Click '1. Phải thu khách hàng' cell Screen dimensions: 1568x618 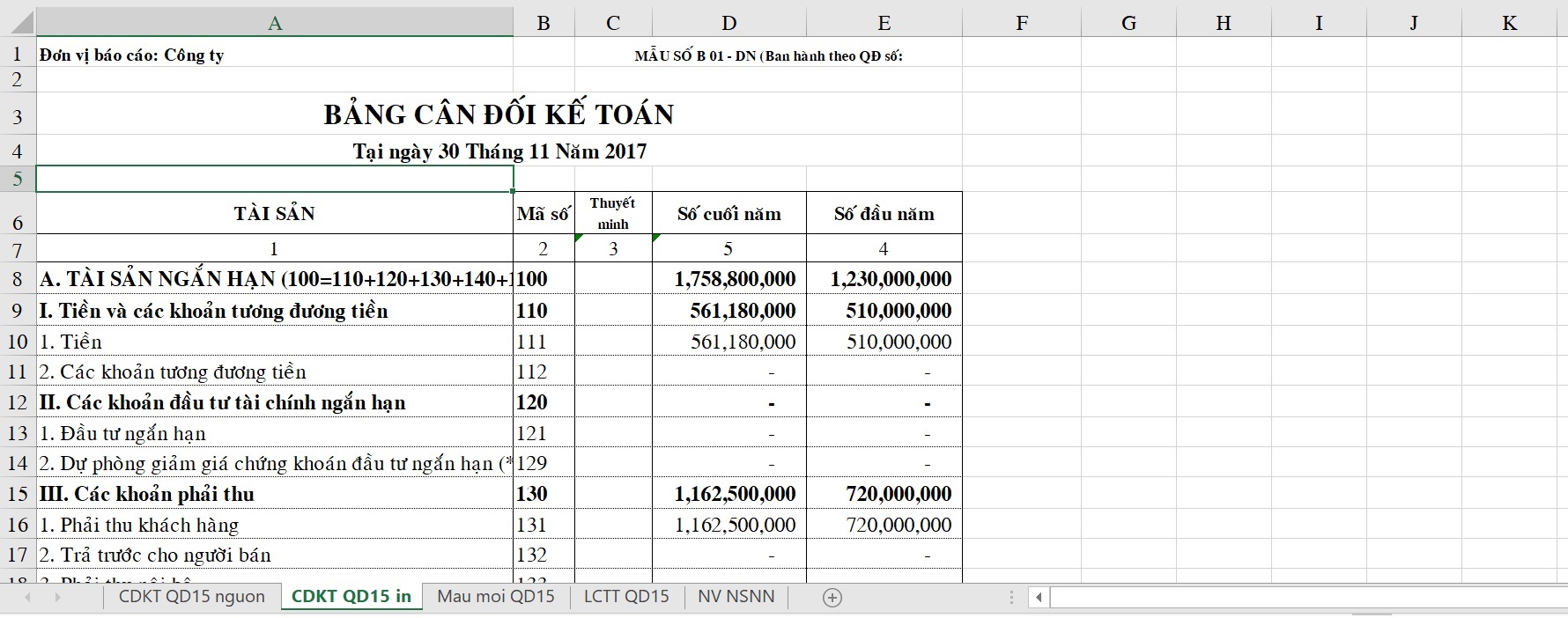(x=275, y=525)
